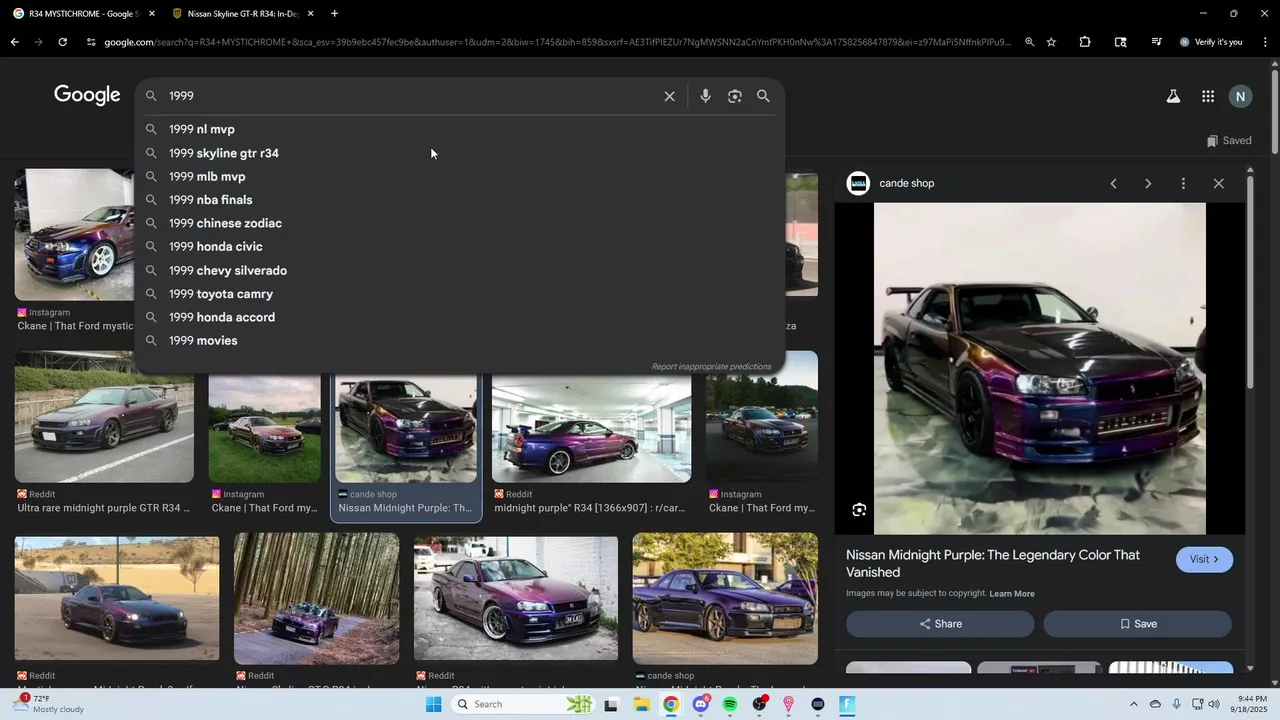1280x720 pixels.
Task: Choose suggestion 1999 nl mvp
Action: point(460,129)
